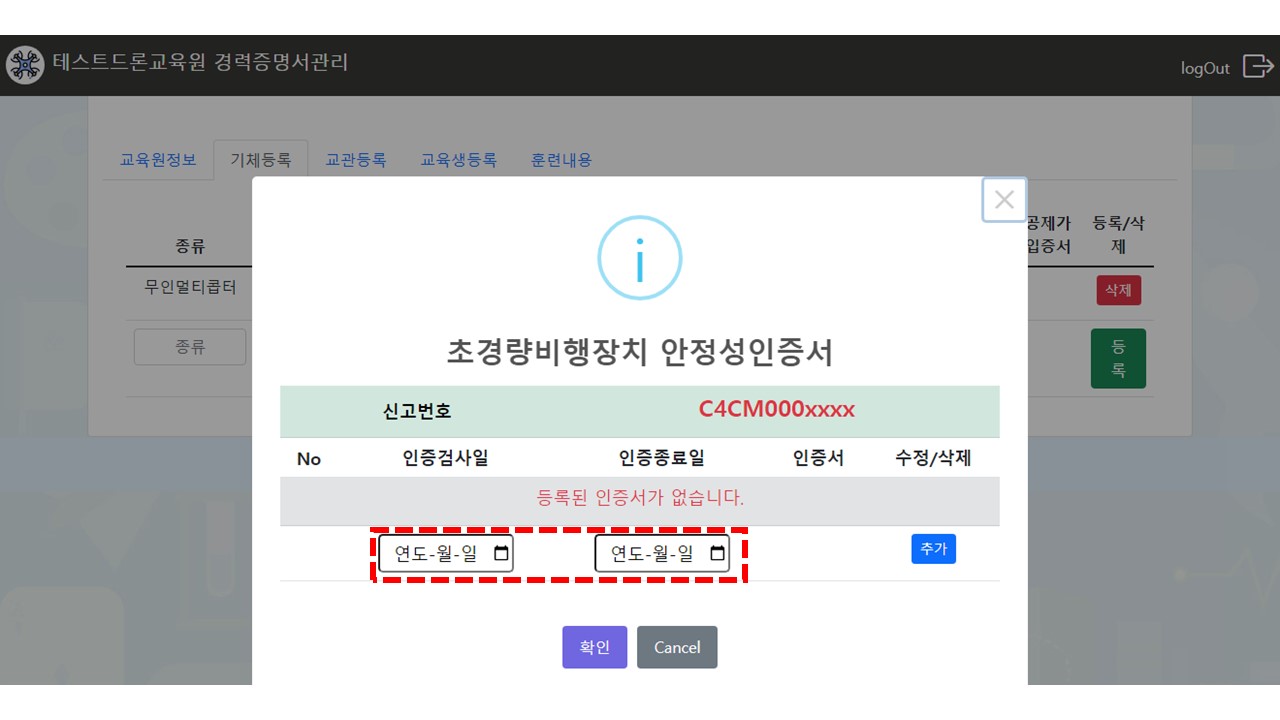1280x720 pixels.
Task: Open the 교관등록 tab
Action: (356, 160)
